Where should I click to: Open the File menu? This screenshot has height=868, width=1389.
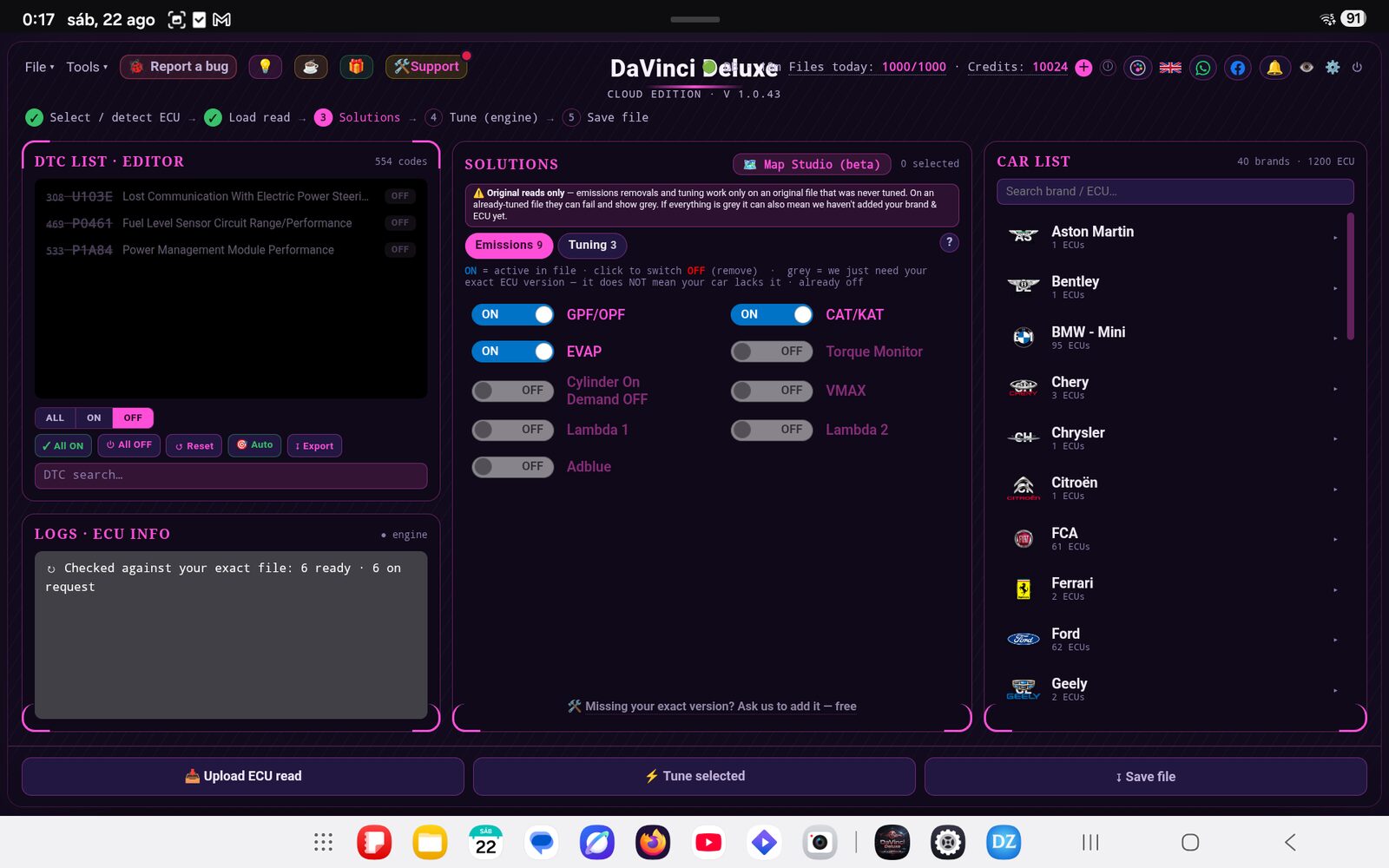point(39,67)
